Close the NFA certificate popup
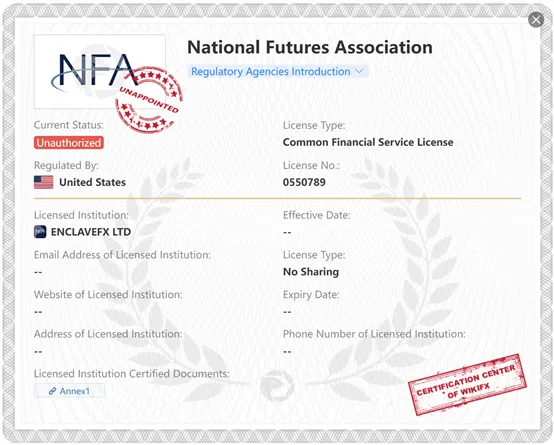The image size is (554, 445). pos(536,19)
